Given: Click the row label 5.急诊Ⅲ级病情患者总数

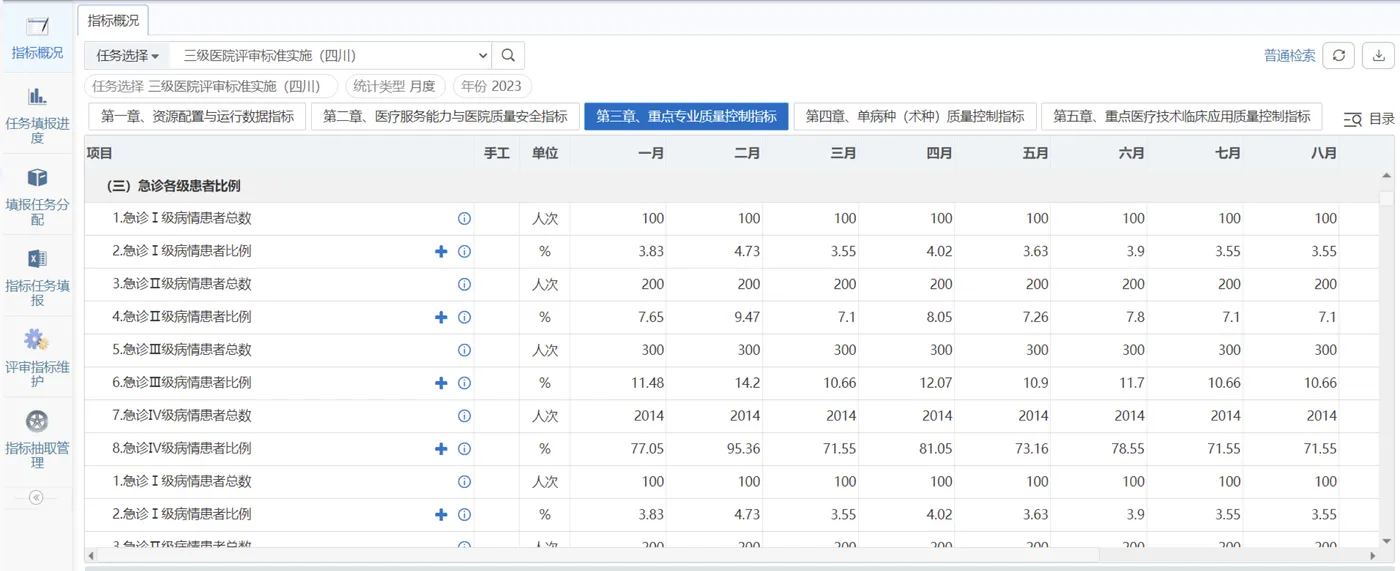Looking at the screenshot, I should (x=181, y=350).
